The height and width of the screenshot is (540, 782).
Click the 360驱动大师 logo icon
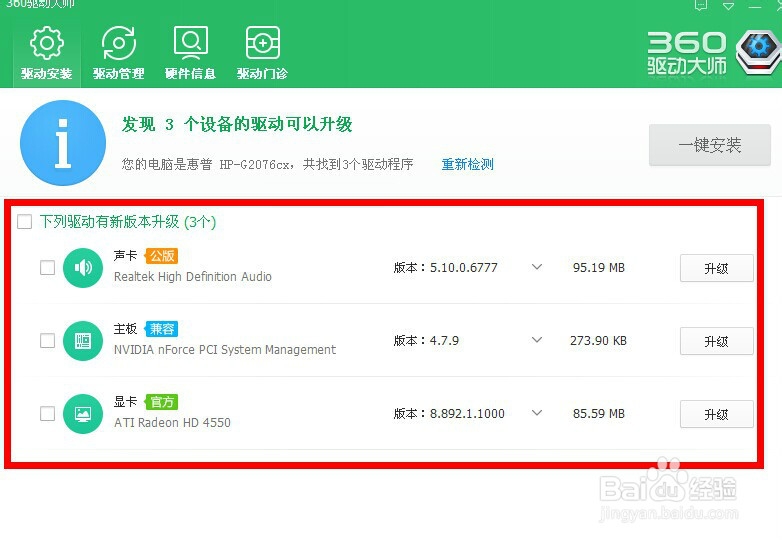[x=759, y=52]
